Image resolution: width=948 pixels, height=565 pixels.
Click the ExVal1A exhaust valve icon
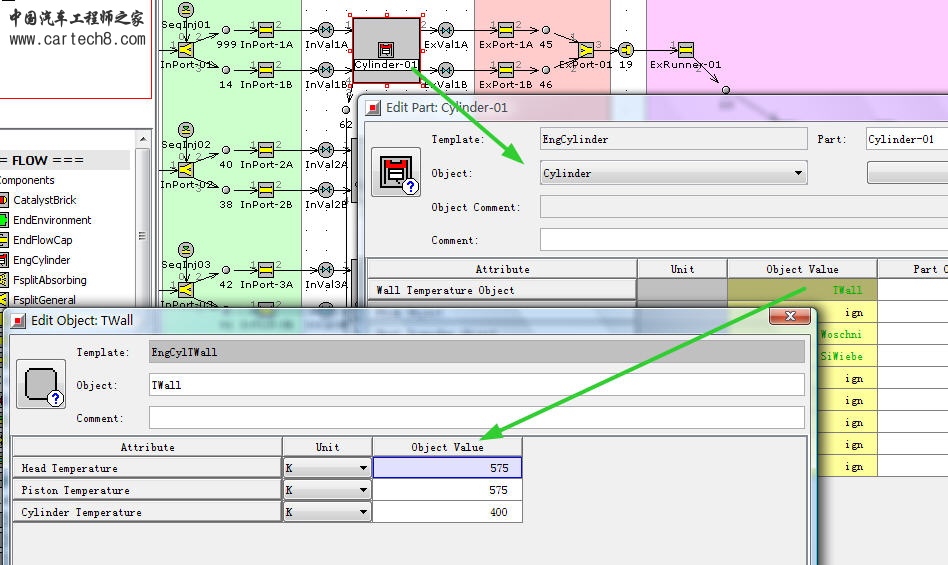pyautogui.click(x=446, y=30)
